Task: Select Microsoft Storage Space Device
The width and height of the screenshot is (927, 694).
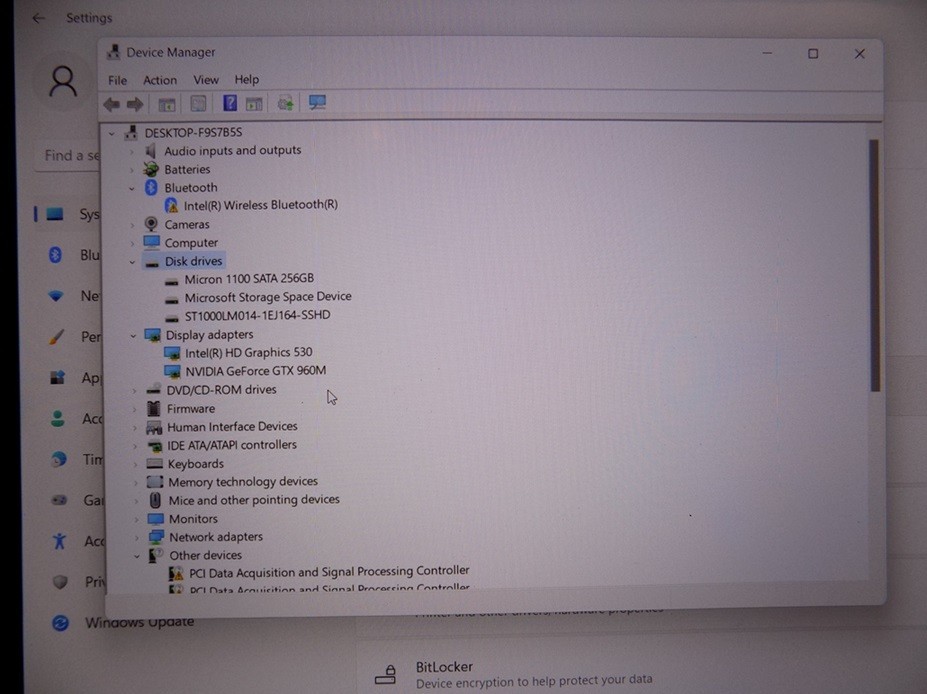Action: pos(268,297)
